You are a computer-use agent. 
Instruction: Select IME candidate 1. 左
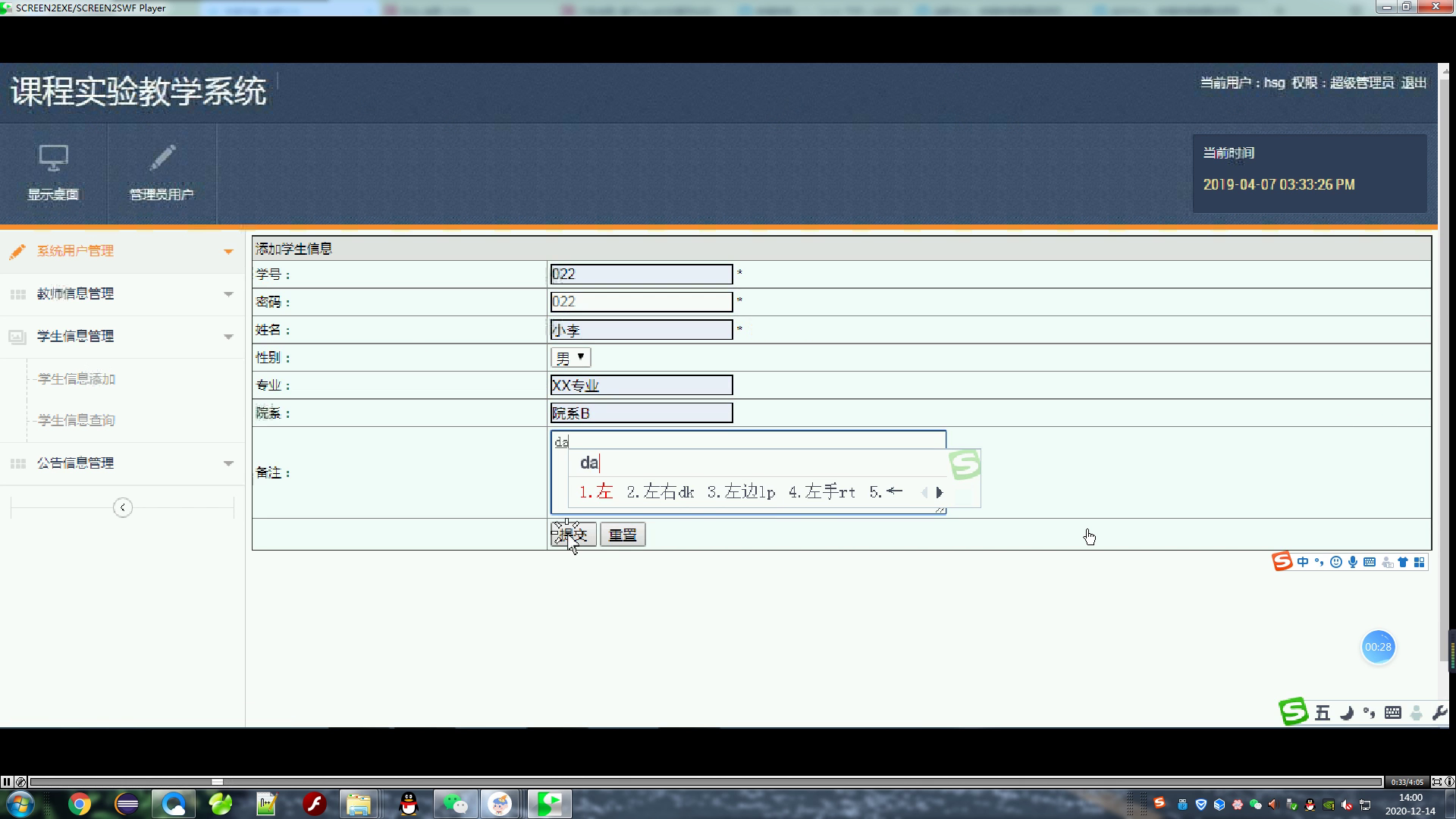[596, 492]
